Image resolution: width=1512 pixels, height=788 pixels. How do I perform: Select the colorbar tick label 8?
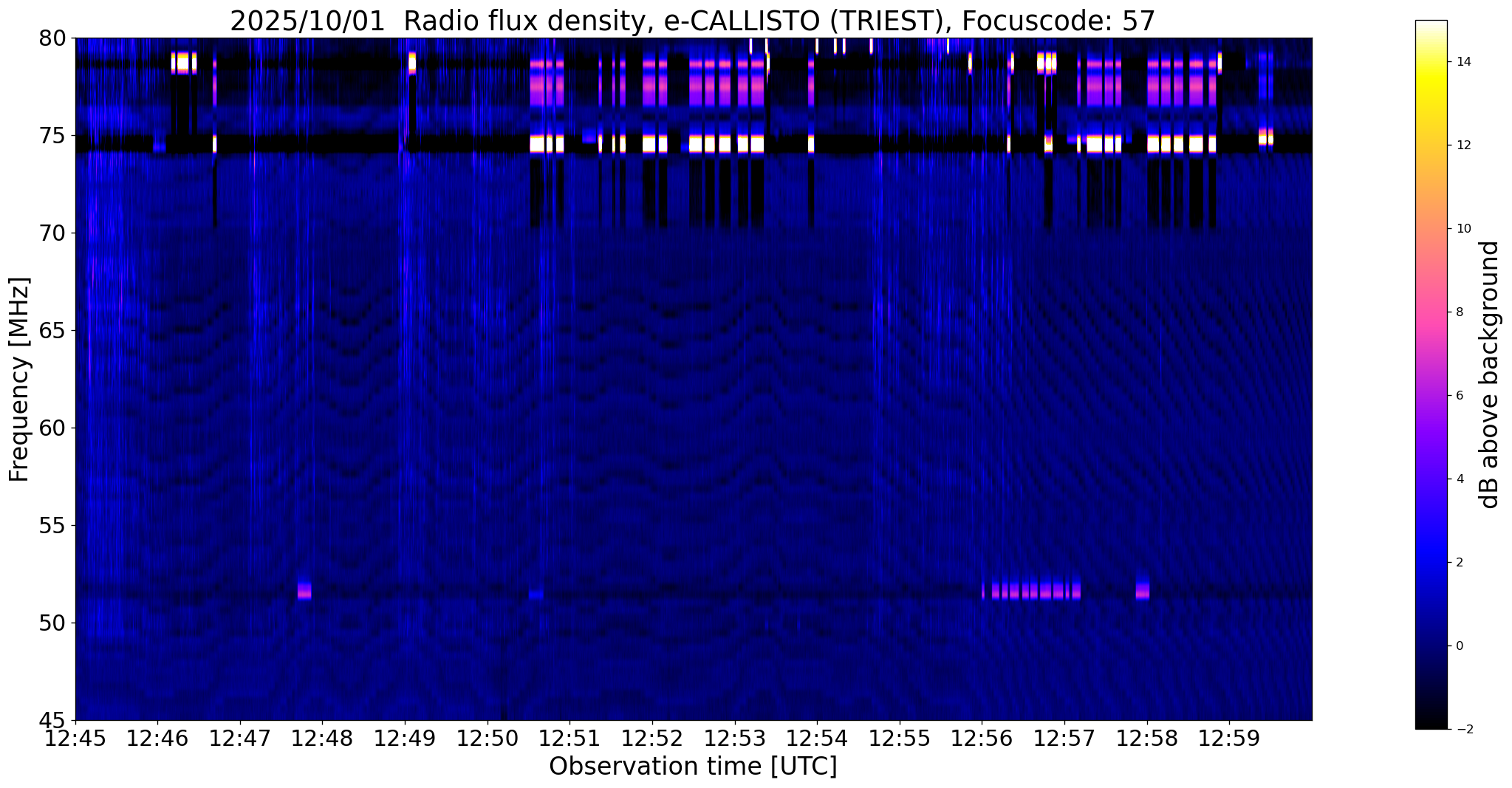click(x=1458, y=312)
